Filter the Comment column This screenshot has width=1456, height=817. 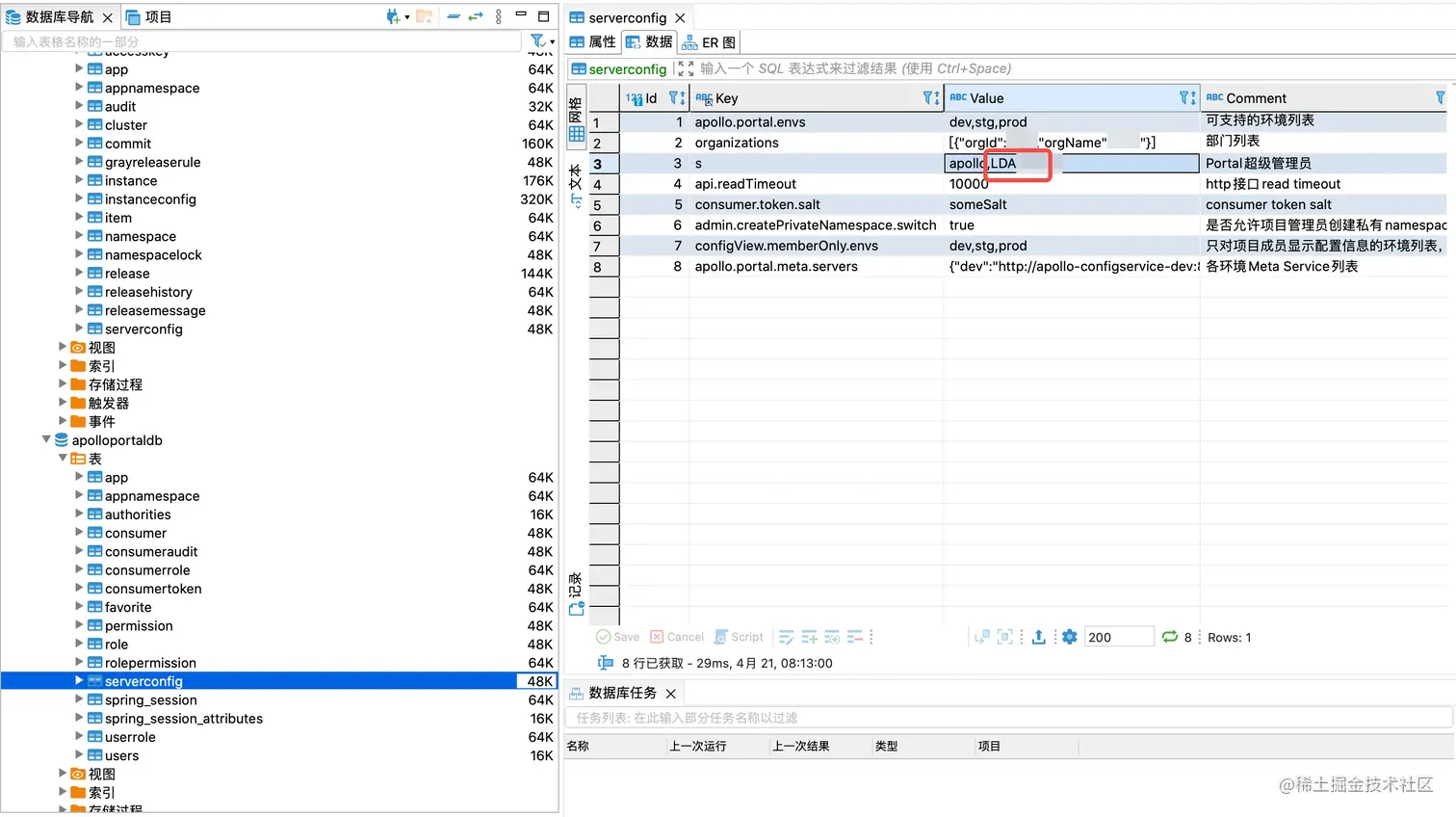pyautogui.click(x=1441, y=98)
